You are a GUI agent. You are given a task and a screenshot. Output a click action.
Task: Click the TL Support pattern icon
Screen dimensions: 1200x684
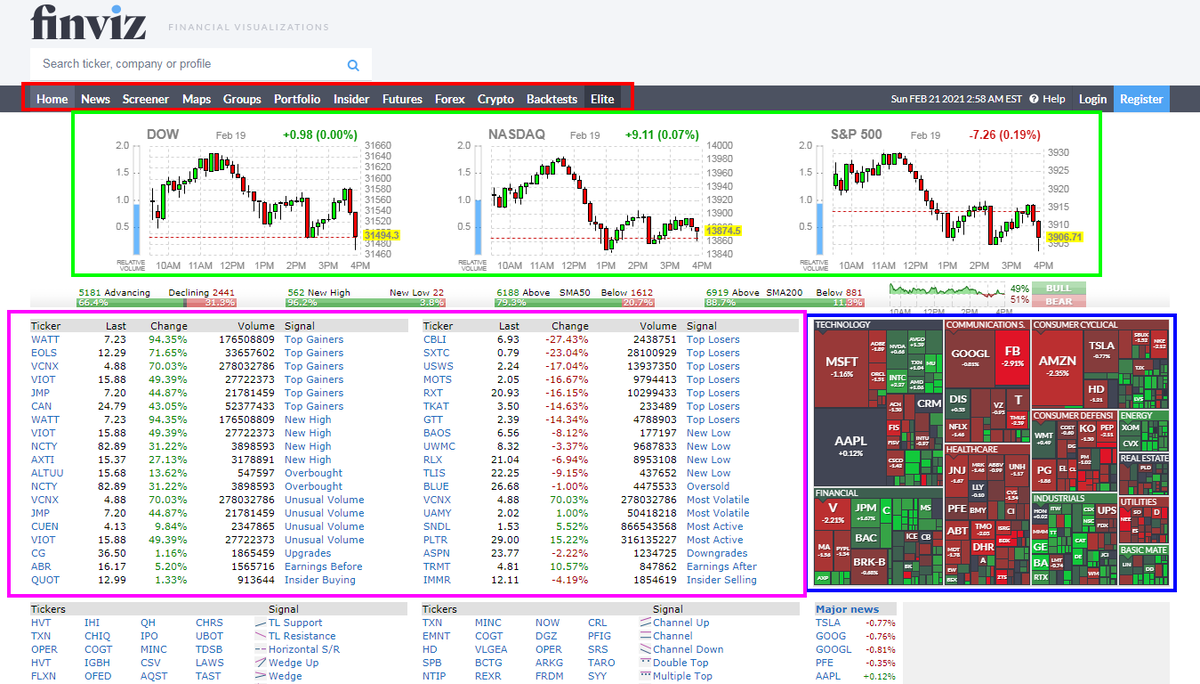tap(261, 622)
